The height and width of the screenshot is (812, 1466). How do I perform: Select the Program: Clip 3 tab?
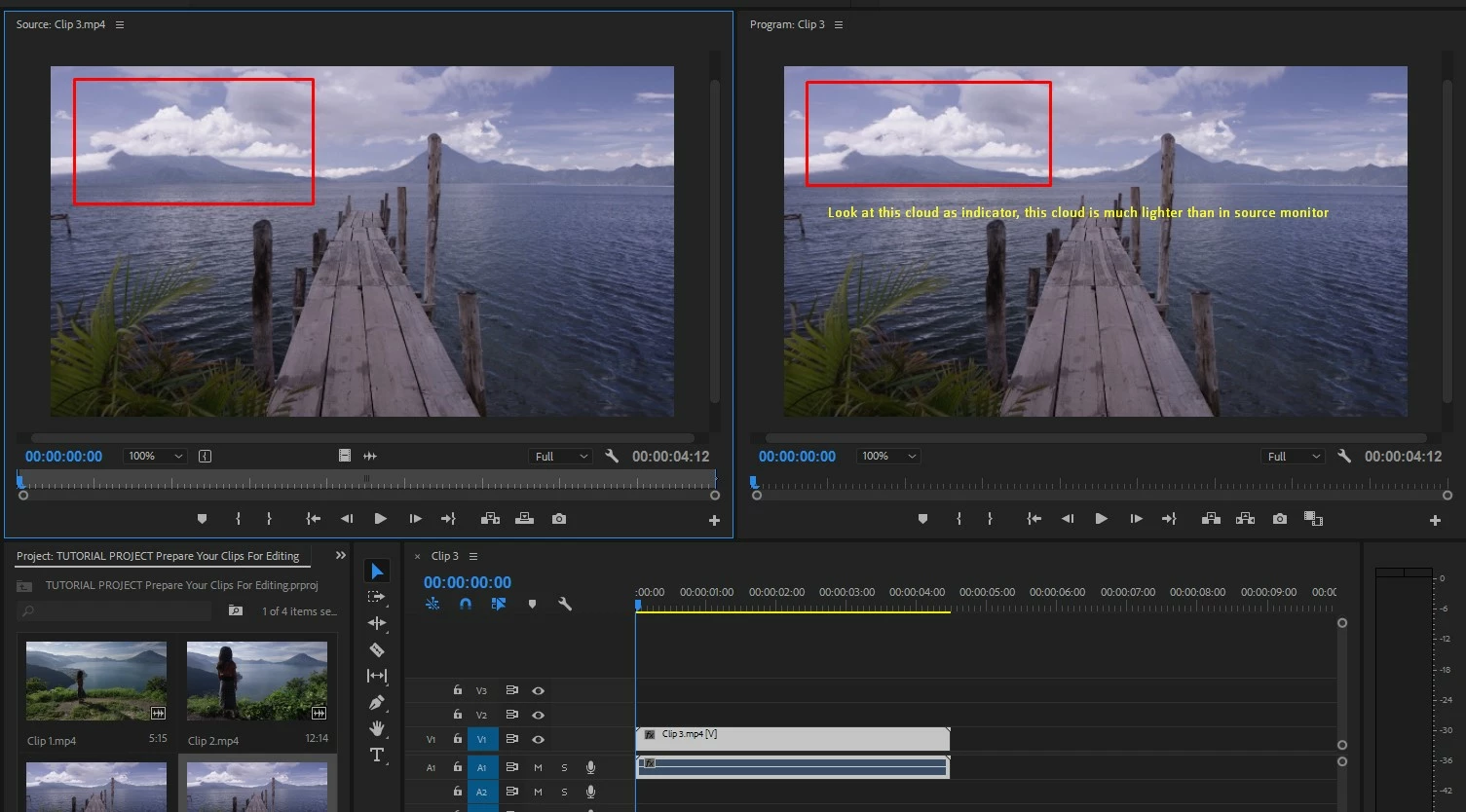point(787,24)
